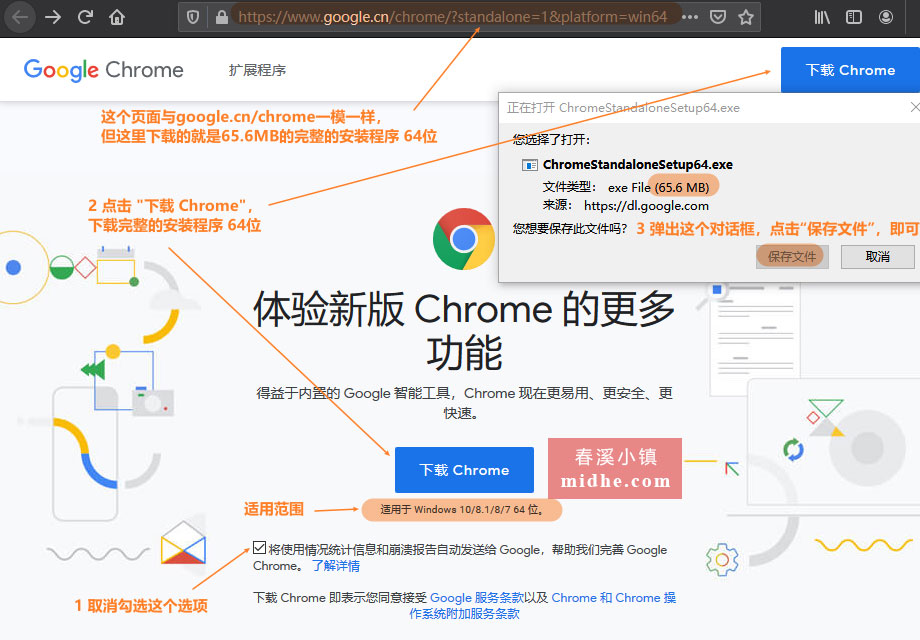
Task: Bookmark this page with the star
Action: coord(746,17)
